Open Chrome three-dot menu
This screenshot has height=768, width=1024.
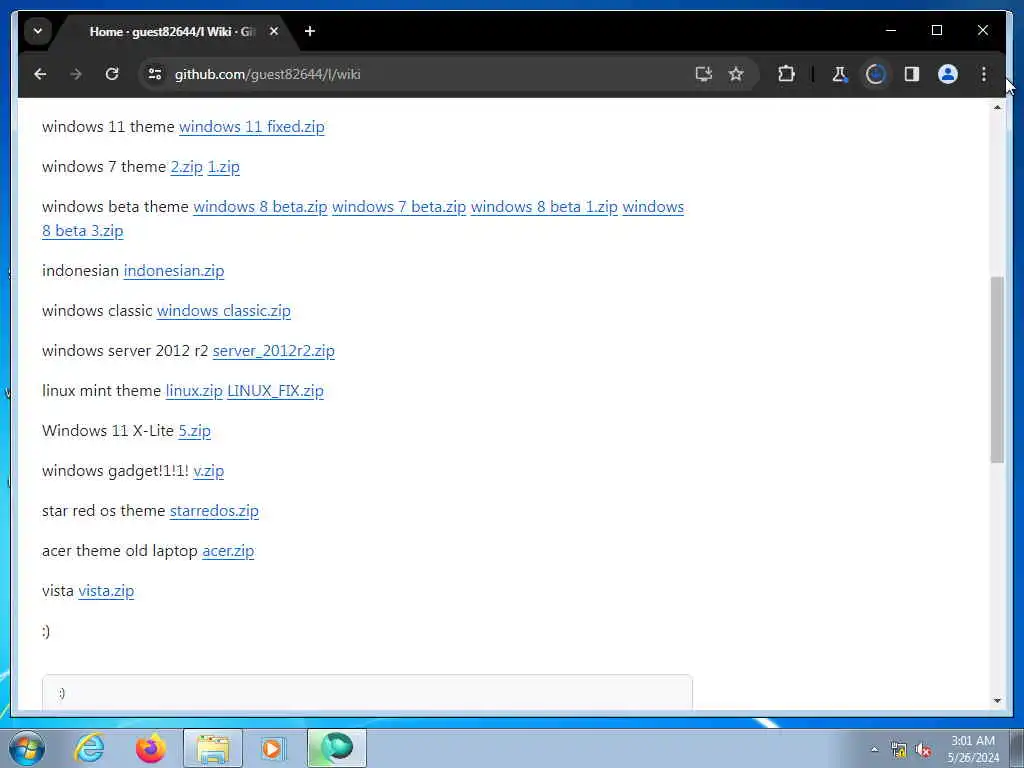984,74
